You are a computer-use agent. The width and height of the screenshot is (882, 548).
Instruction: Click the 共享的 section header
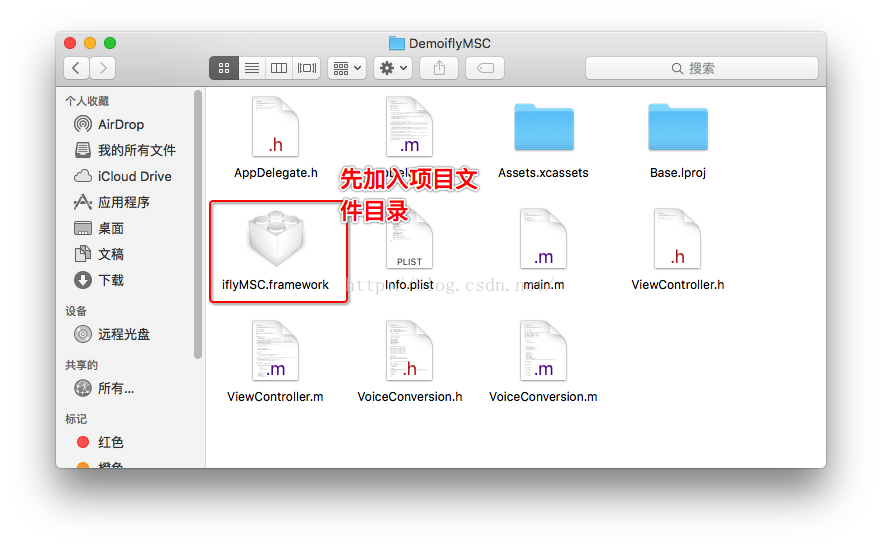click(x=82, y=365)
